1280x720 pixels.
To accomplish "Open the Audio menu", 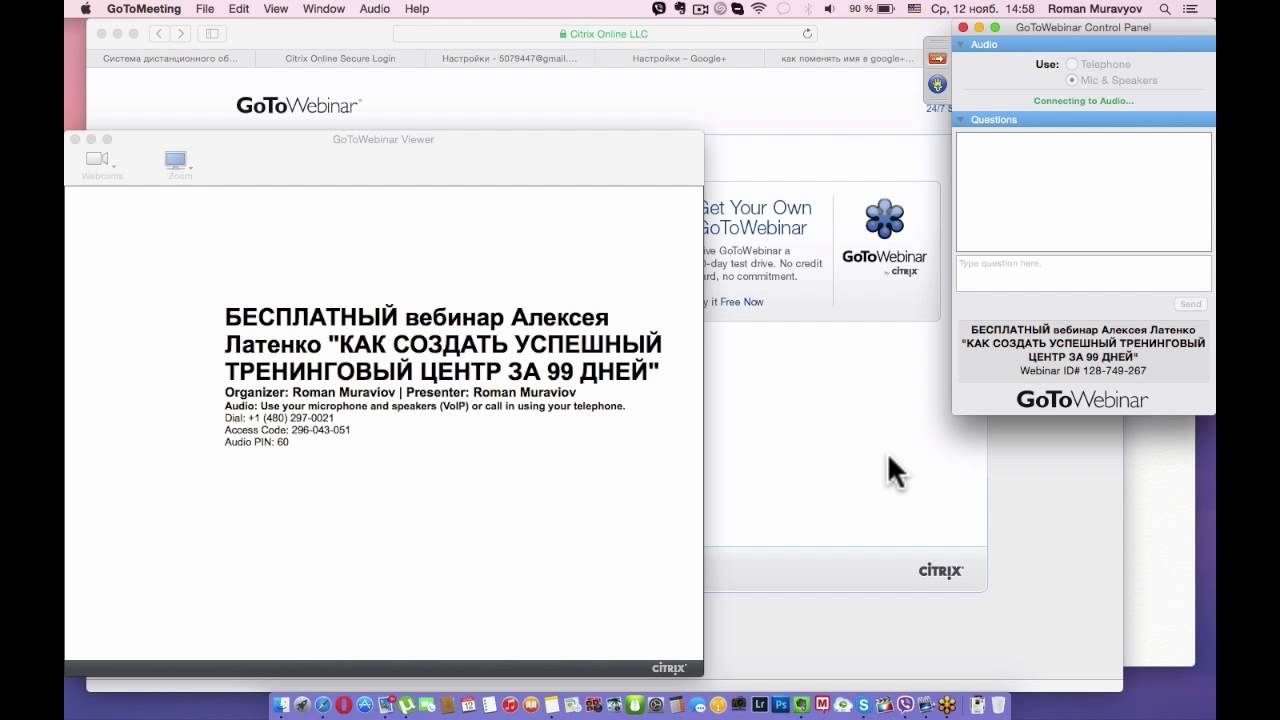I will 375,9.
